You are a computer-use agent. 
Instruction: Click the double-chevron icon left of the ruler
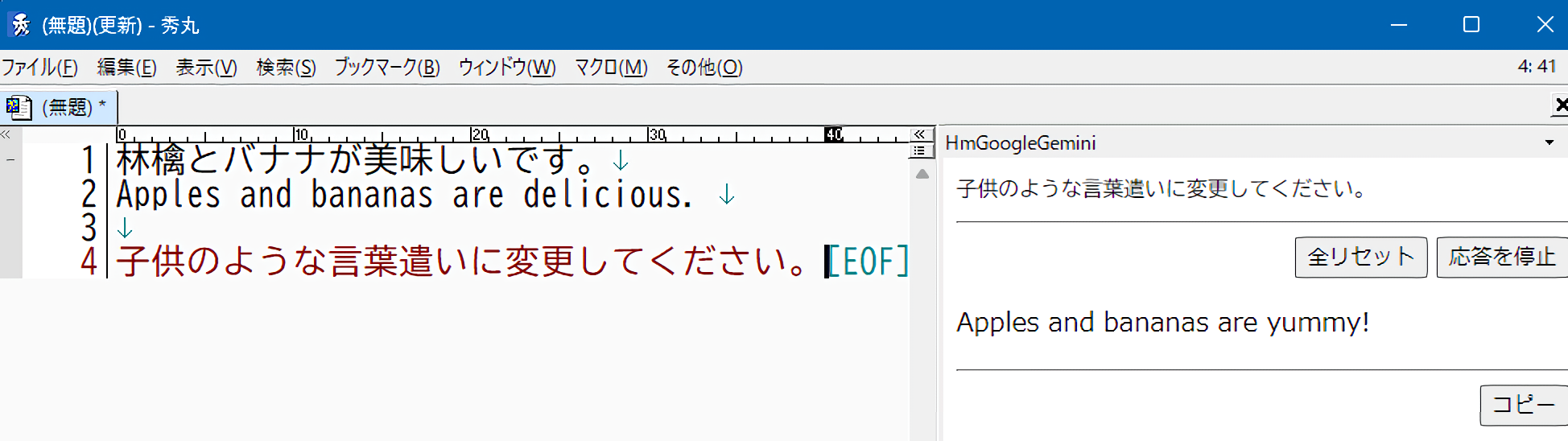click(x=6, y=134)
